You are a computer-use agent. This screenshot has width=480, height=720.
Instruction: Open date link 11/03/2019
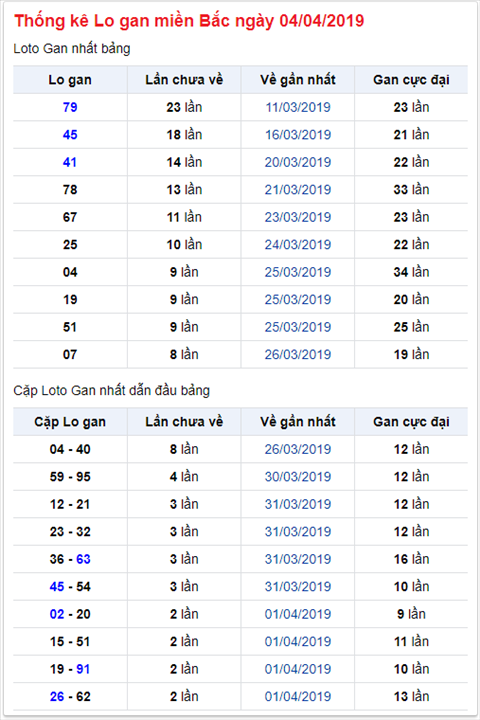point(298,107)
